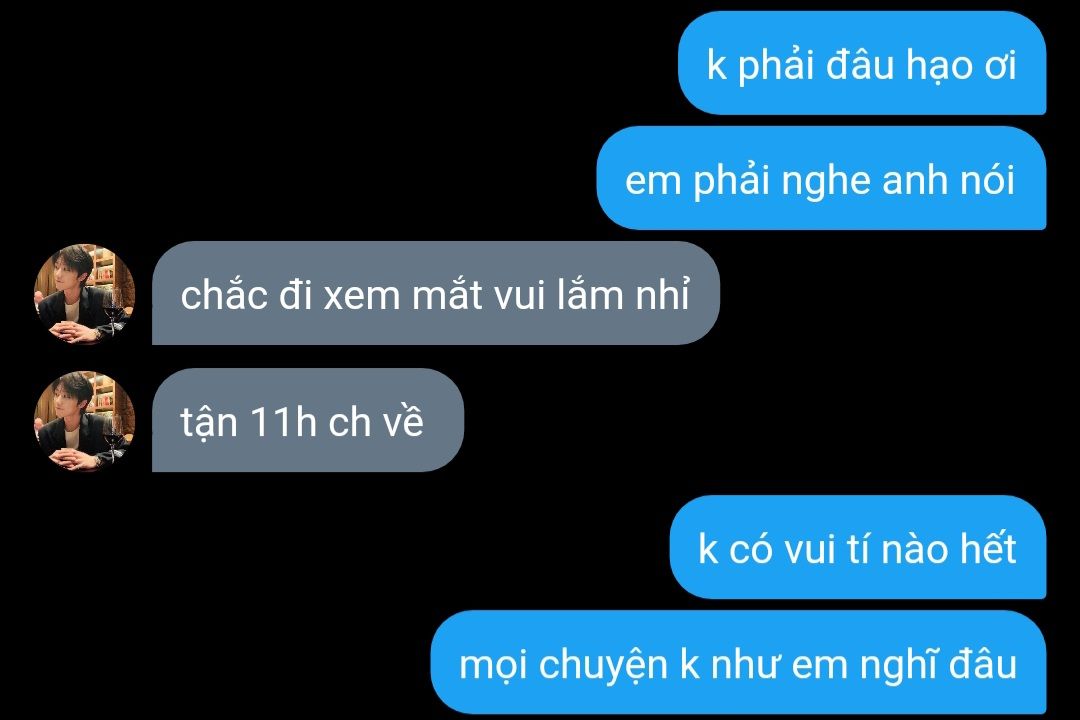Select the gray "chắc đi xem mắt vui lắm nhỉ" message
The width and height of the screenshot is (1080, 720).
[435, 294]
